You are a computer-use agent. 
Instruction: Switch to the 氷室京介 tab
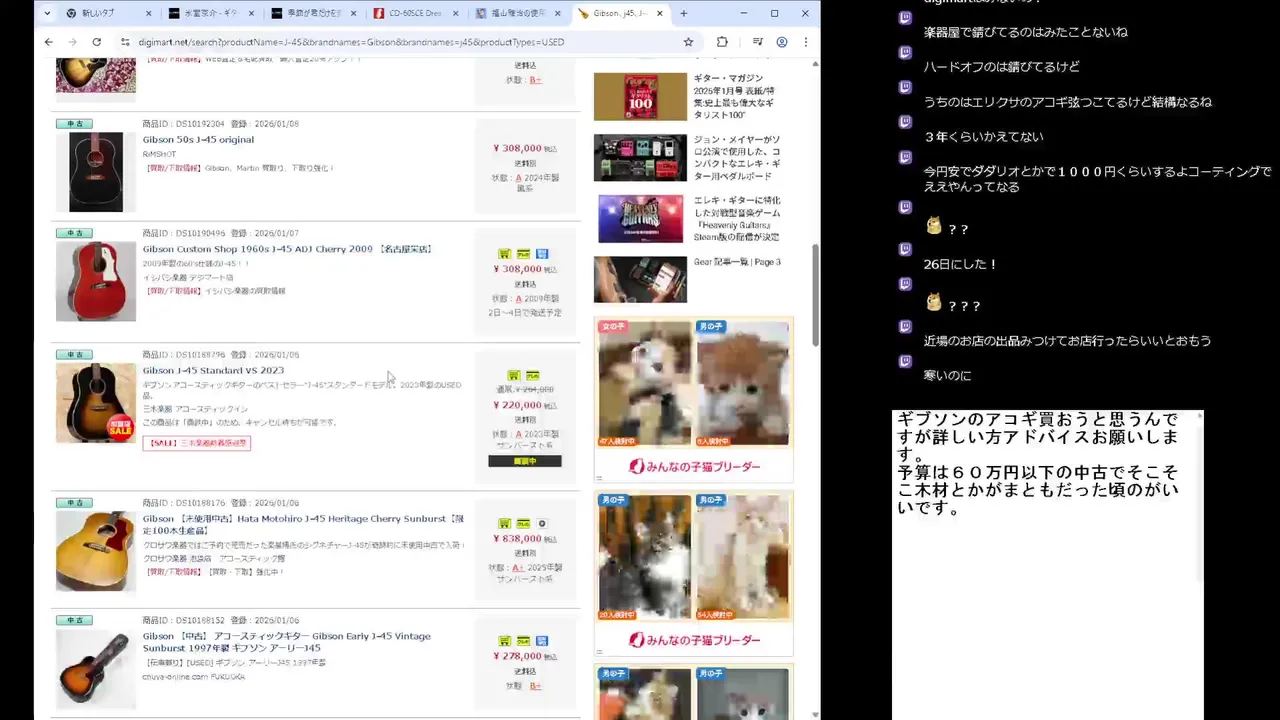(209, 13)
